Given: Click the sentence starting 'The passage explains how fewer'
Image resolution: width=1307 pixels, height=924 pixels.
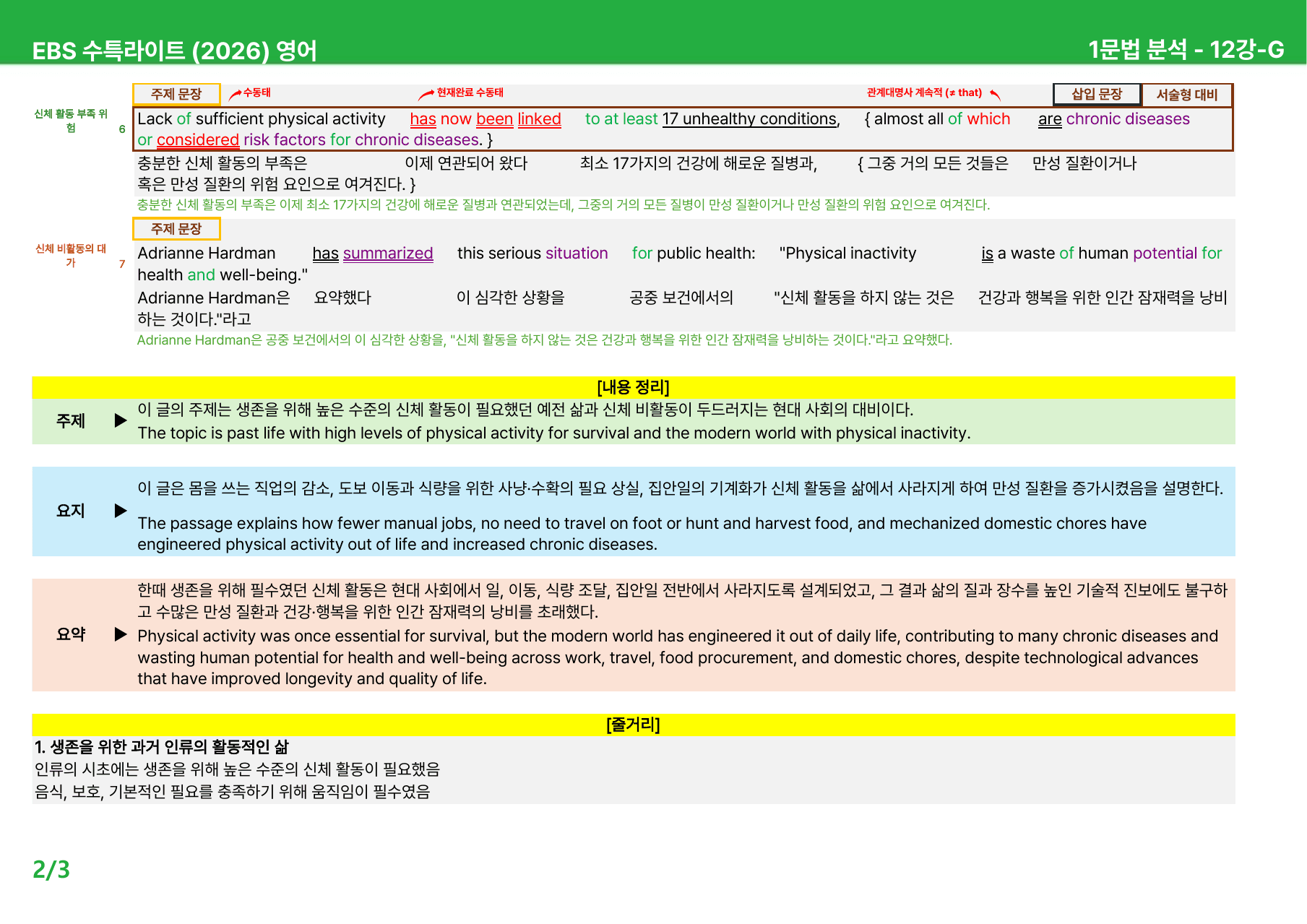Looking at the screenshot, I should pyautogui.click(x=642, y=534).
